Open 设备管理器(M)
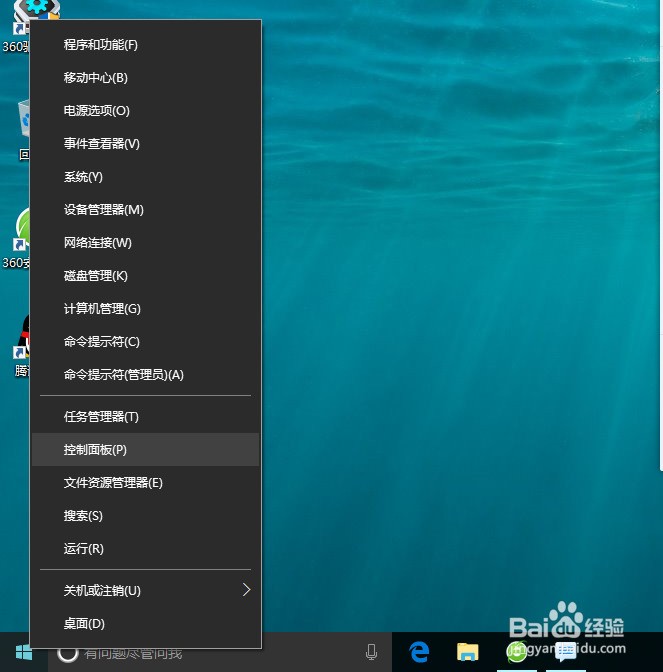This screenshot has height=672, width=663. [x=145, y=210]
